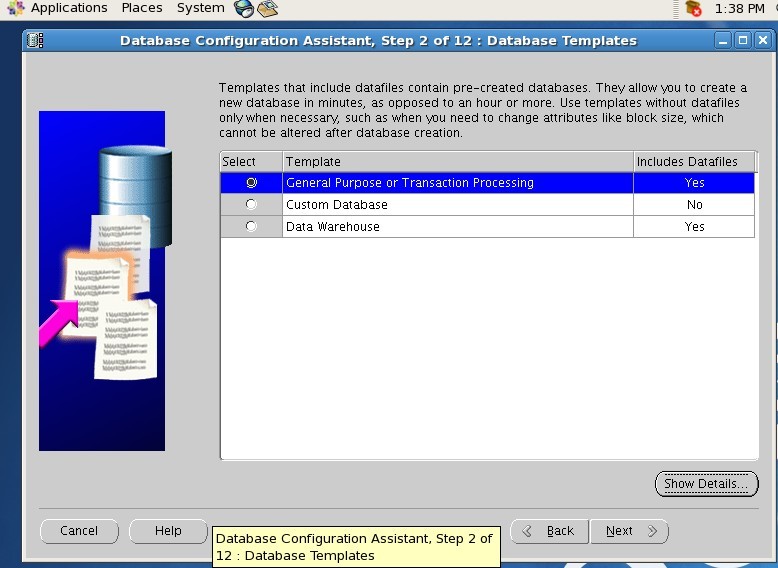The image size is (778, 568).
Task: Click the right arrow on Next button
Action: [x=652, y=531]
